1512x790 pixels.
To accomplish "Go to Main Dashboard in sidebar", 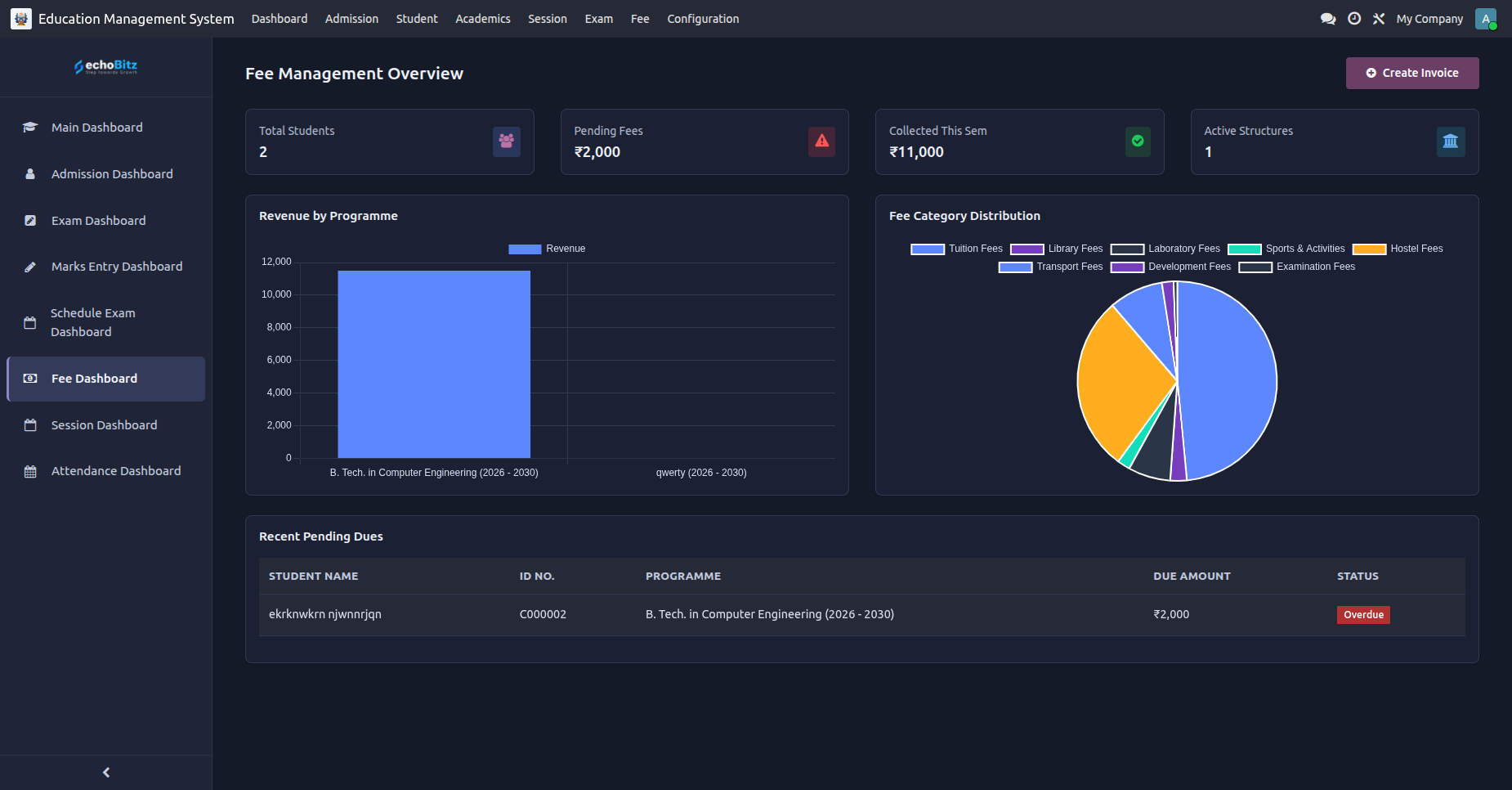I will 106,128.
